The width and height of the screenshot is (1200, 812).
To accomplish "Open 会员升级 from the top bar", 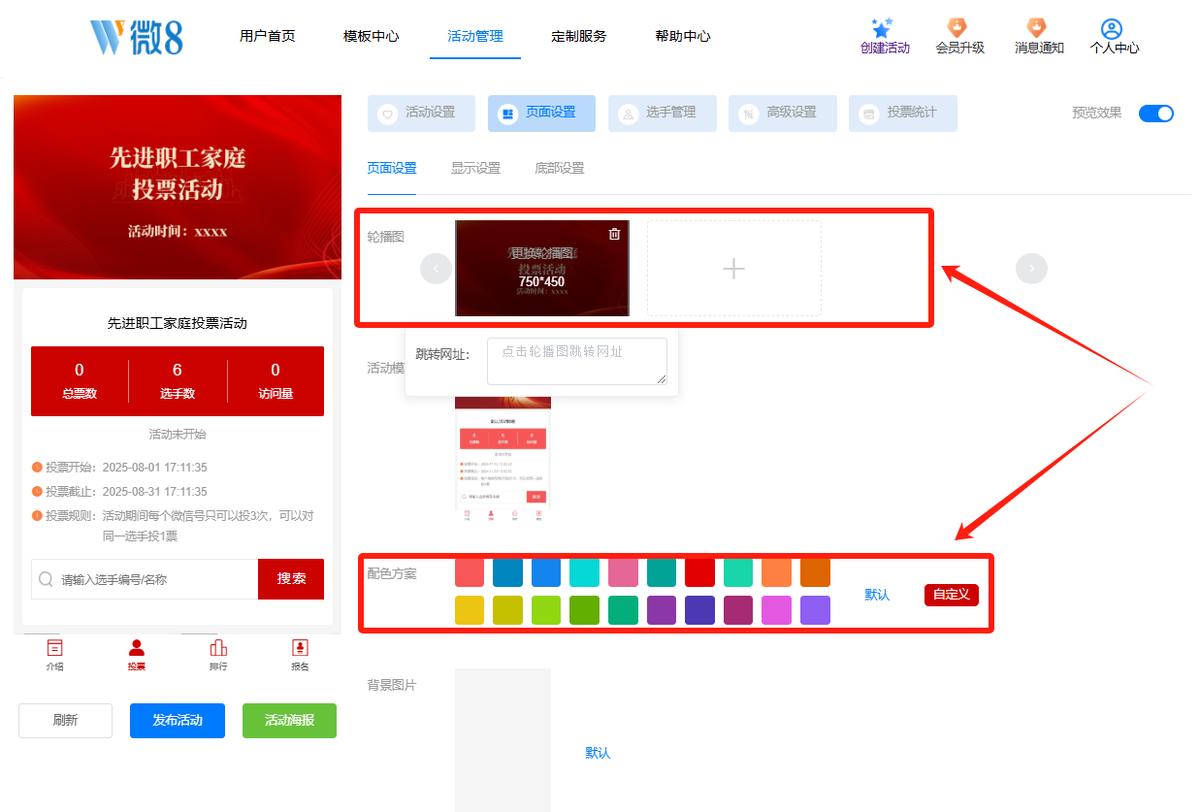I will point(959,36).
